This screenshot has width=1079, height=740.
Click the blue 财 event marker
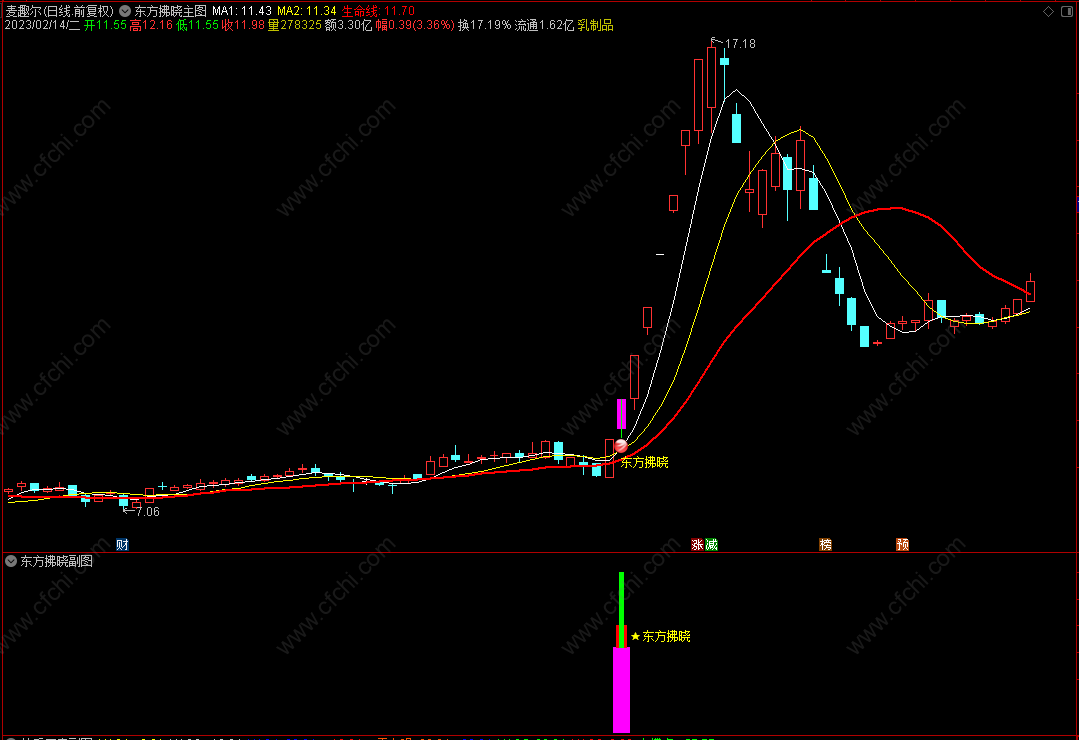coord(122,545)
